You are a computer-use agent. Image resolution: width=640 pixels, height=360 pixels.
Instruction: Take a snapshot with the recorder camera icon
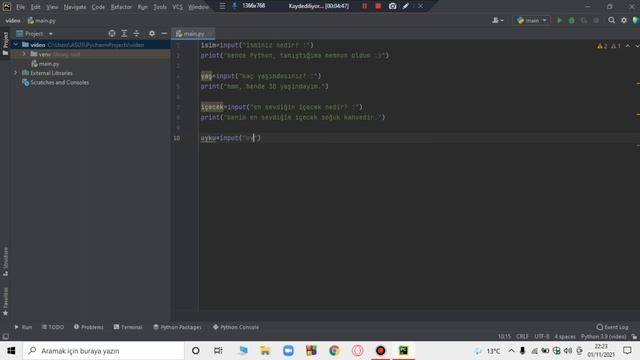(x=392, y=6)
